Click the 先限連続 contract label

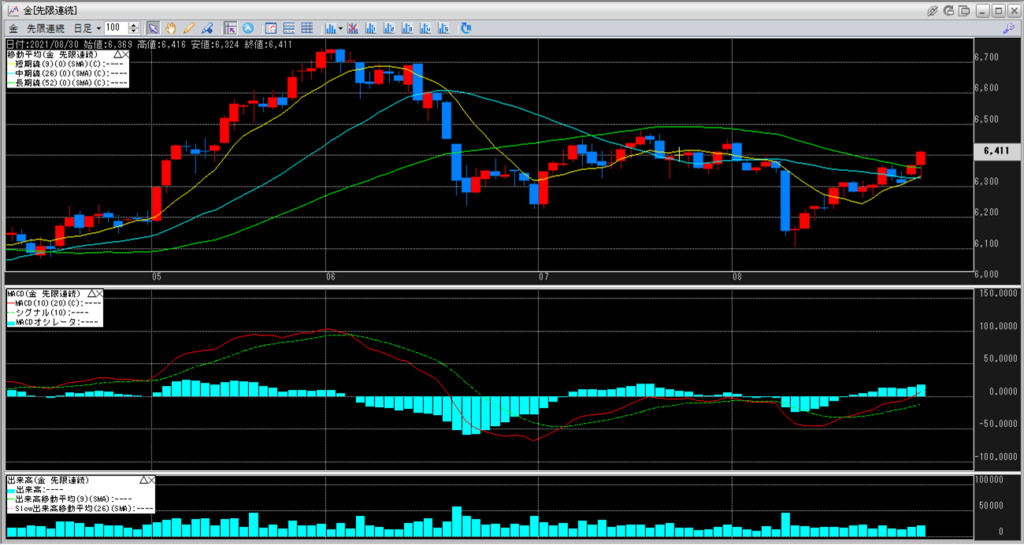click(x=44, y=27)
